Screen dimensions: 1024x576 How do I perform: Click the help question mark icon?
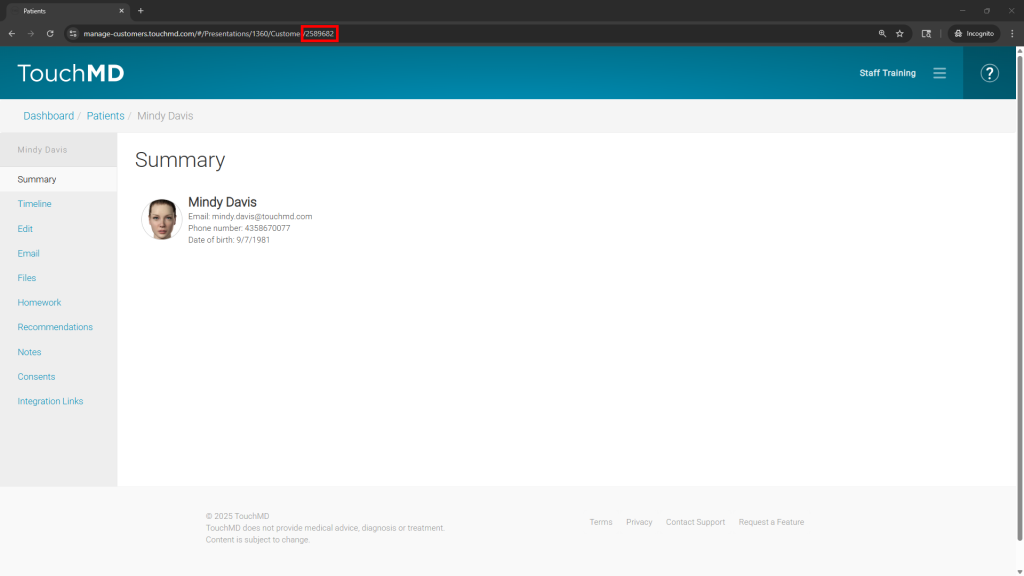[x=989, y=73]
